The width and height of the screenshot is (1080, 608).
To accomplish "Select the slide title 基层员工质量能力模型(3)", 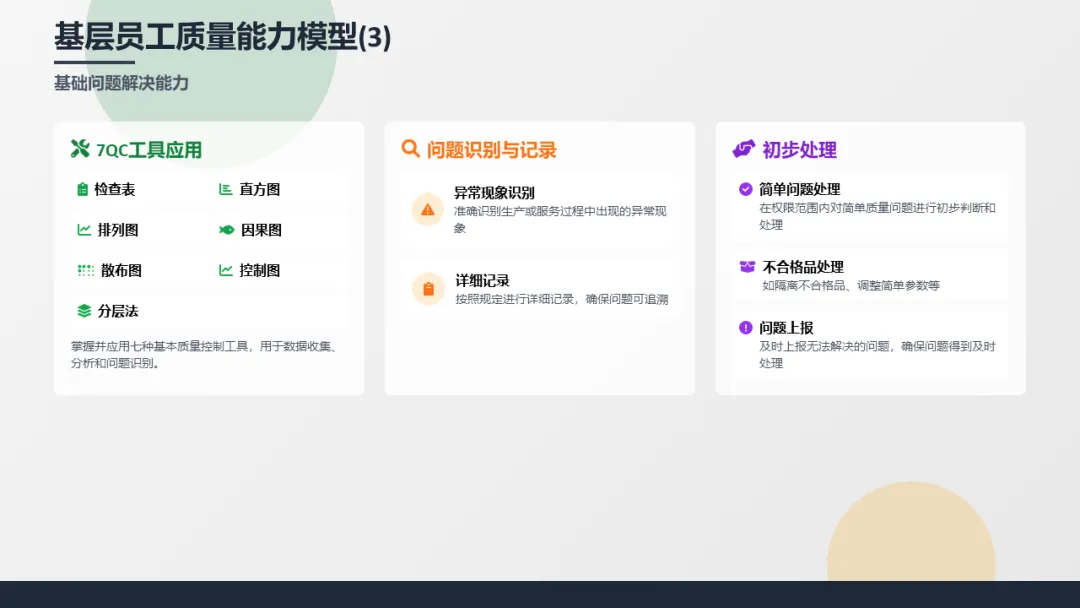I will [222, 36].
